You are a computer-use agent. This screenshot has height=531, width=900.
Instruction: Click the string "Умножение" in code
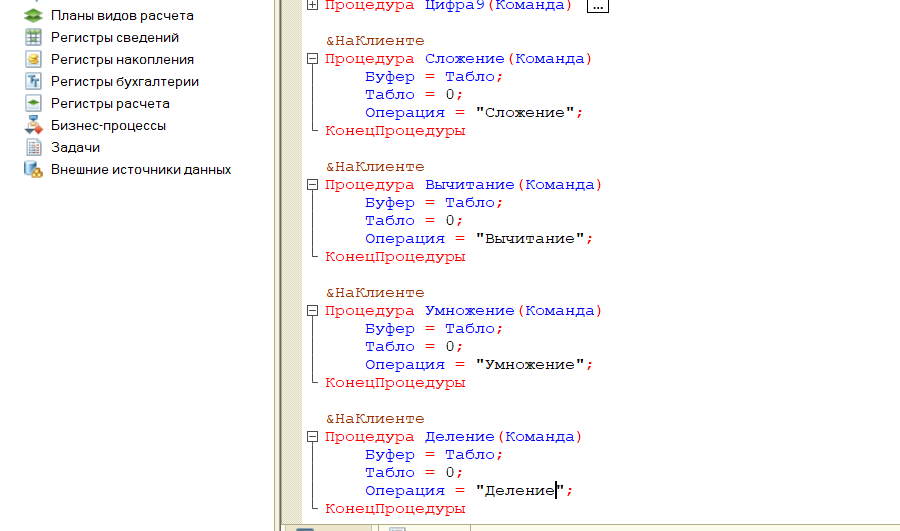(530, 365)
